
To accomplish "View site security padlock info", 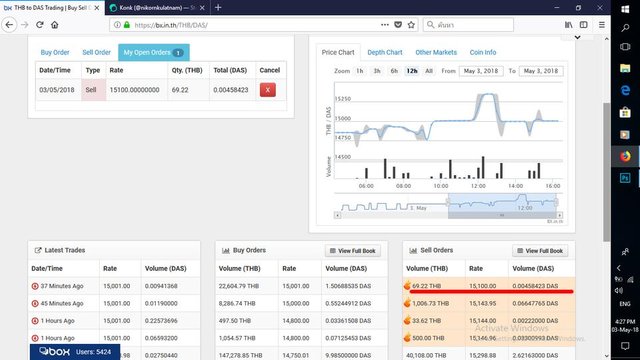I will 127,25.
